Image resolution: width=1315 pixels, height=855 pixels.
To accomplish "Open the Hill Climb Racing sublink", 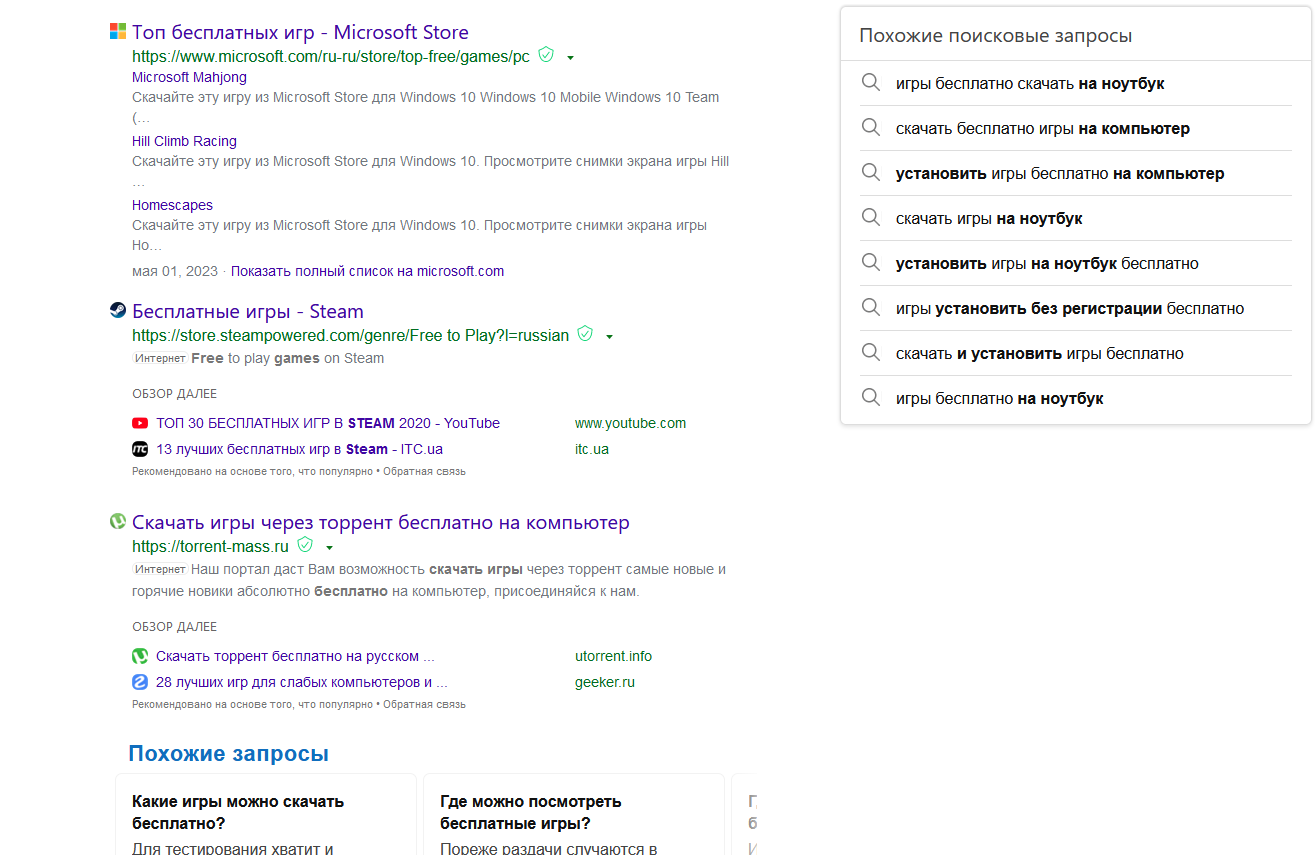I will tap(184, 141).
